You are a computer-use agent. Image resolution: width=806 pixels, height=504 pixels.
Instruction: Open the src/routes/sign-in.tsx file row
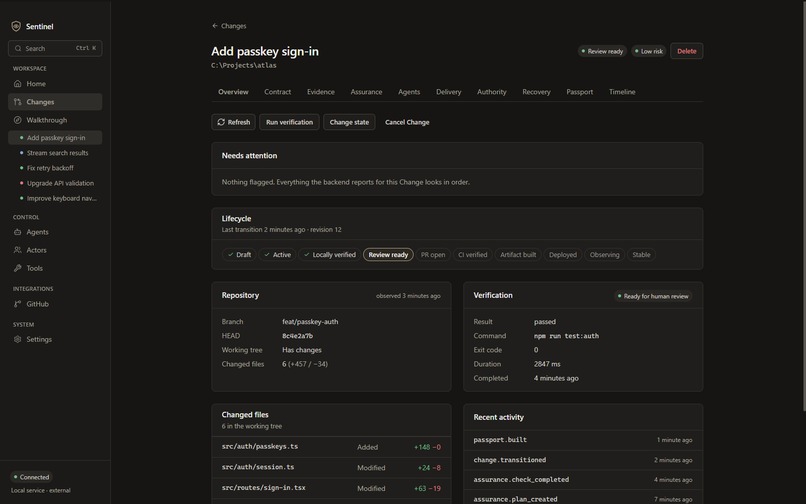click(331, 488)
